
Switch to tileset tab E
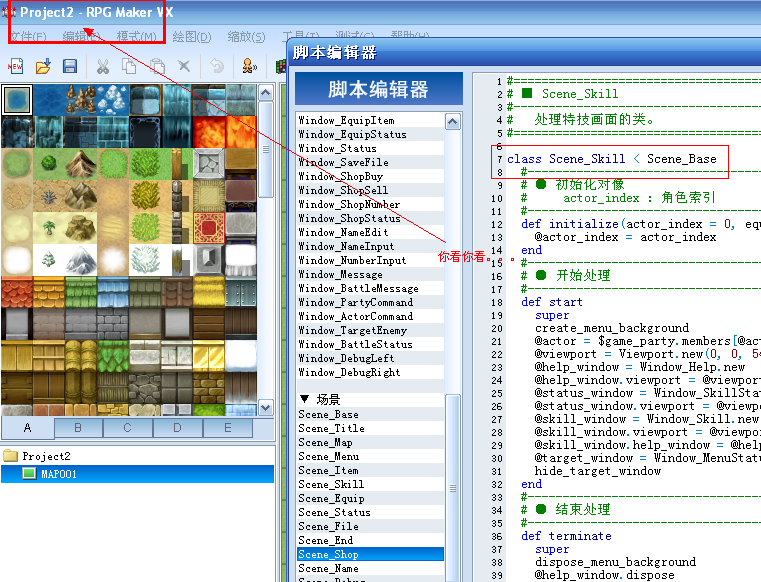[x=228, y=428]
